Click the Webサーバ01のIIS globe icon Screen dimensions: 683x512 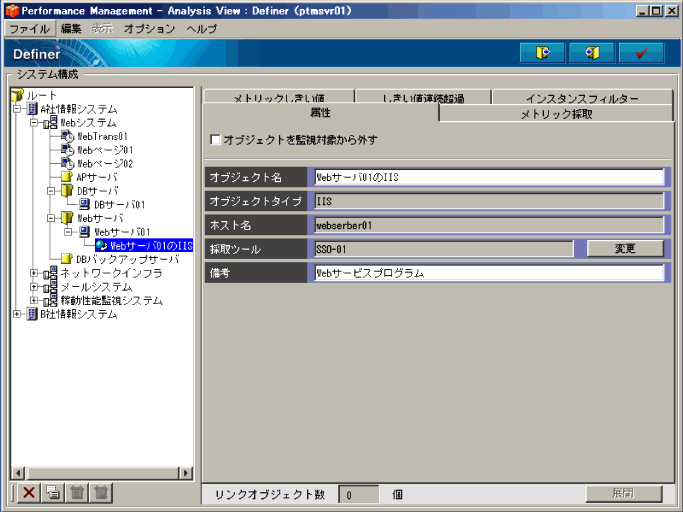[x=101, y=245]
